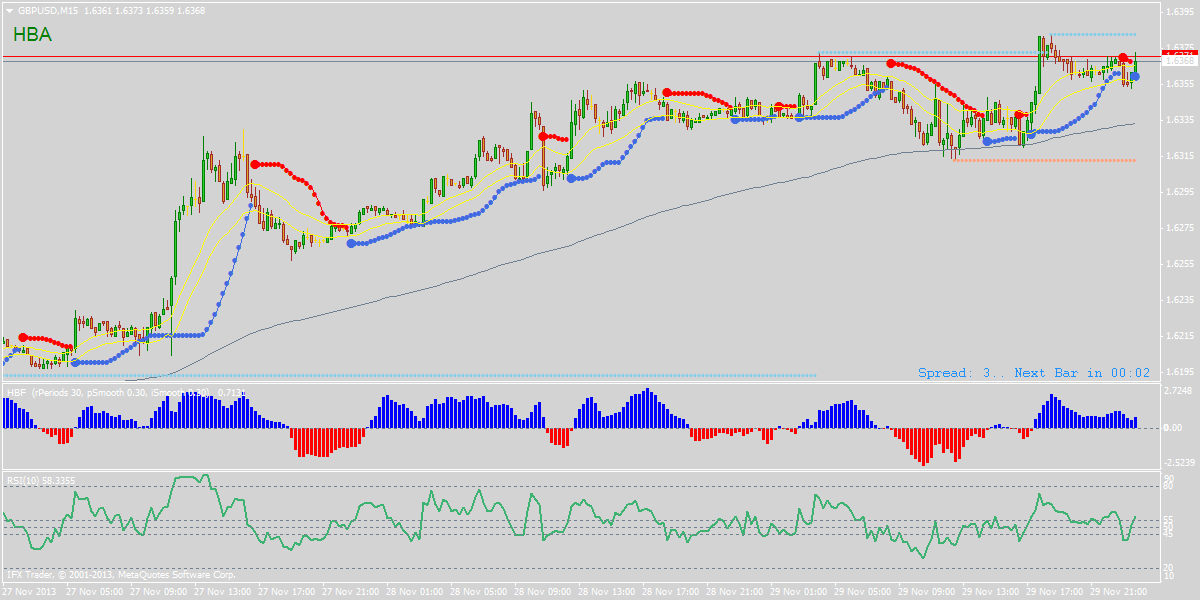
Task: Click the -2.5239 HBF scale value
Action: click(1181, 463)
